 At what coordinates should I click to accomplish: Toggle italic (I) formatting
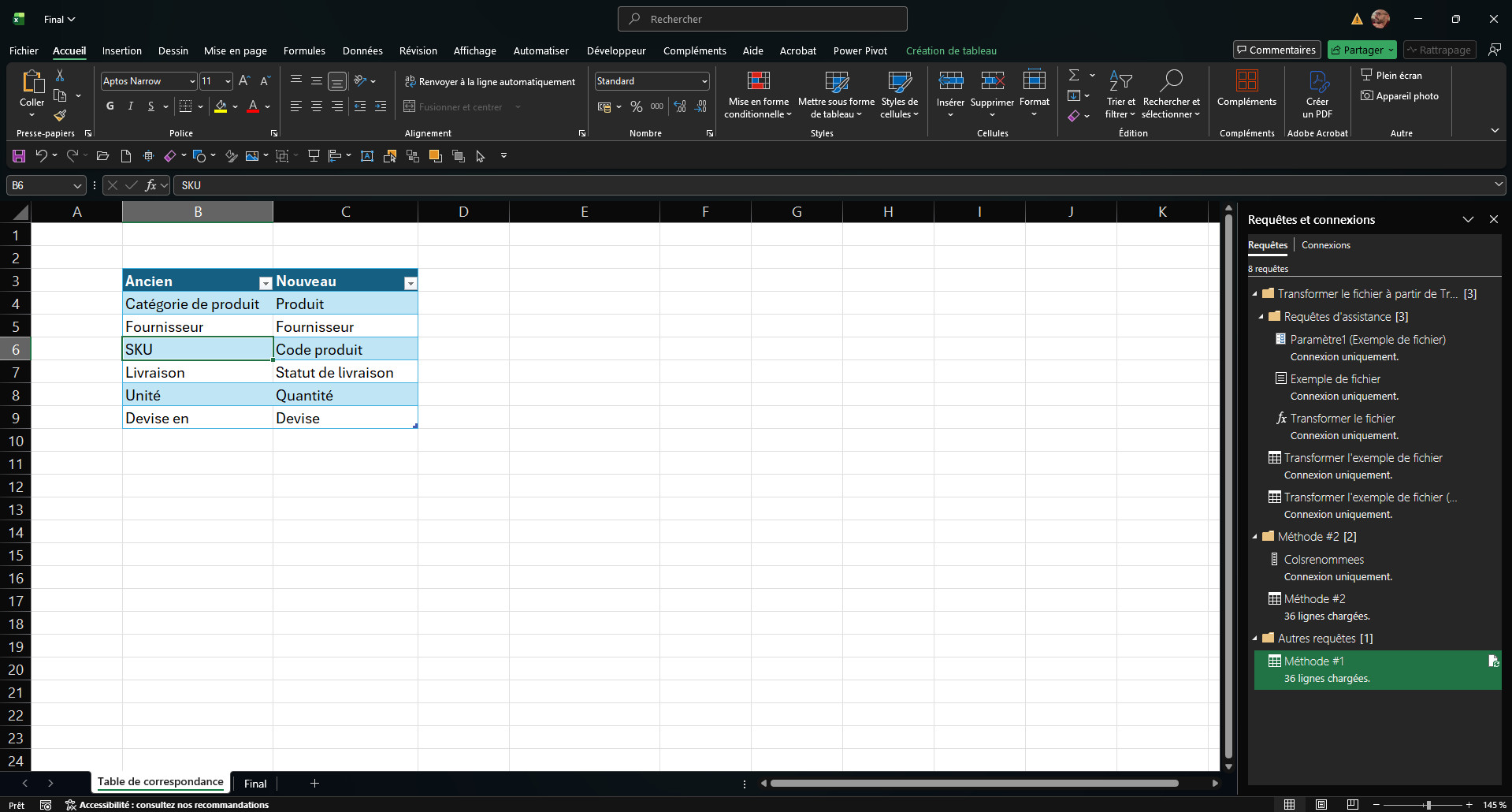pos(131,106)
